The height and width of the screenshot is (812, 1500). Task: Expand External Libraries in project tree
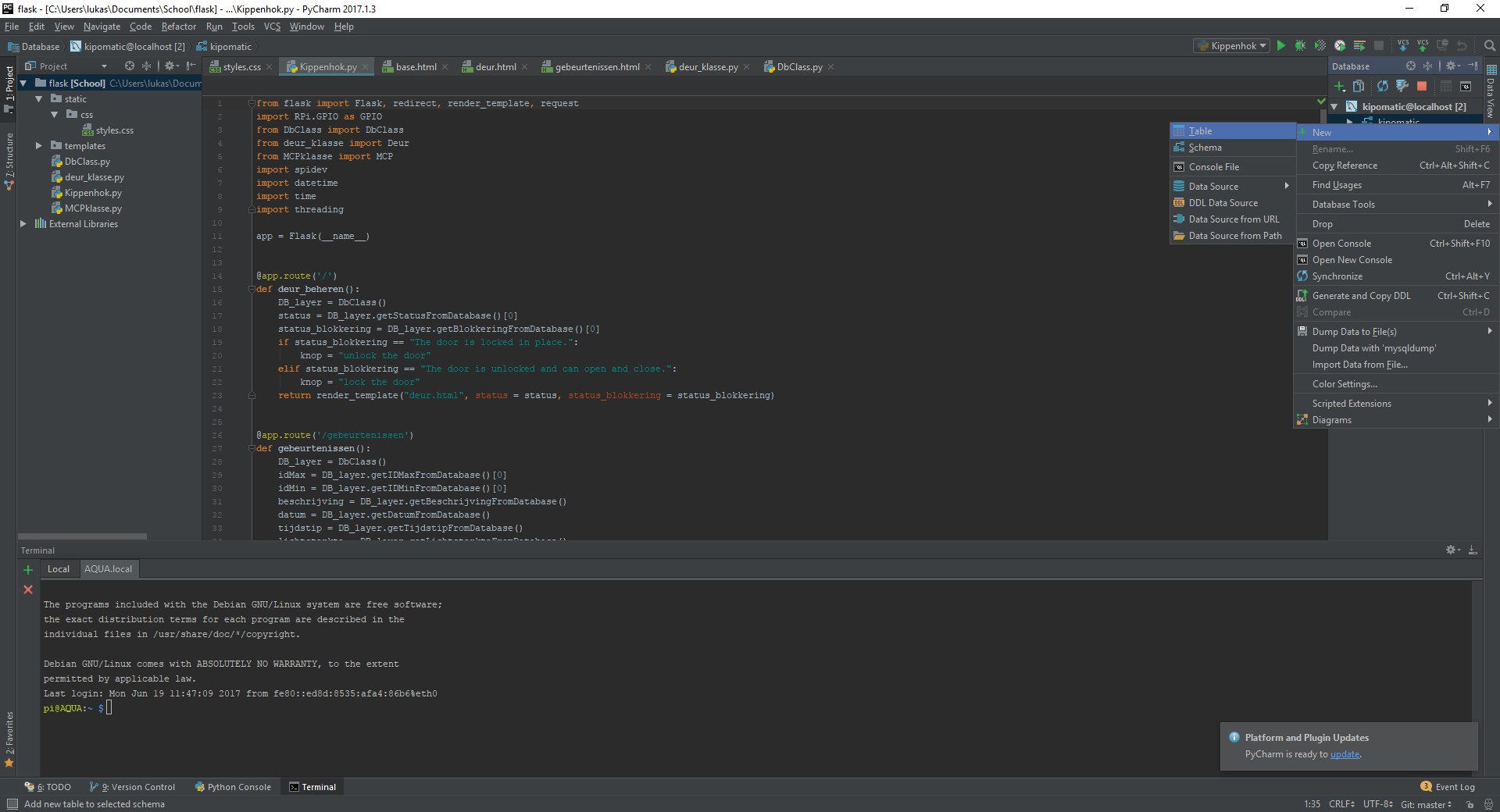coord(23,224)
